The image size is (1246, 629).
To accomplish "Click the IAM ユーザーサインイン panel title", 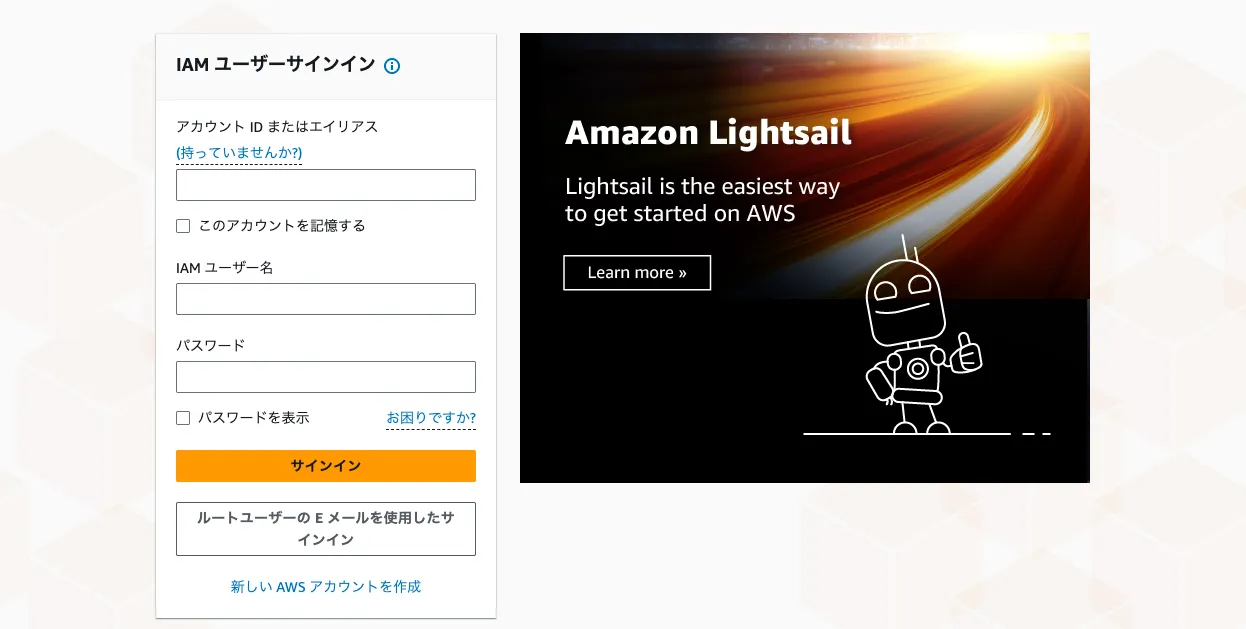I will coord(275,65).
